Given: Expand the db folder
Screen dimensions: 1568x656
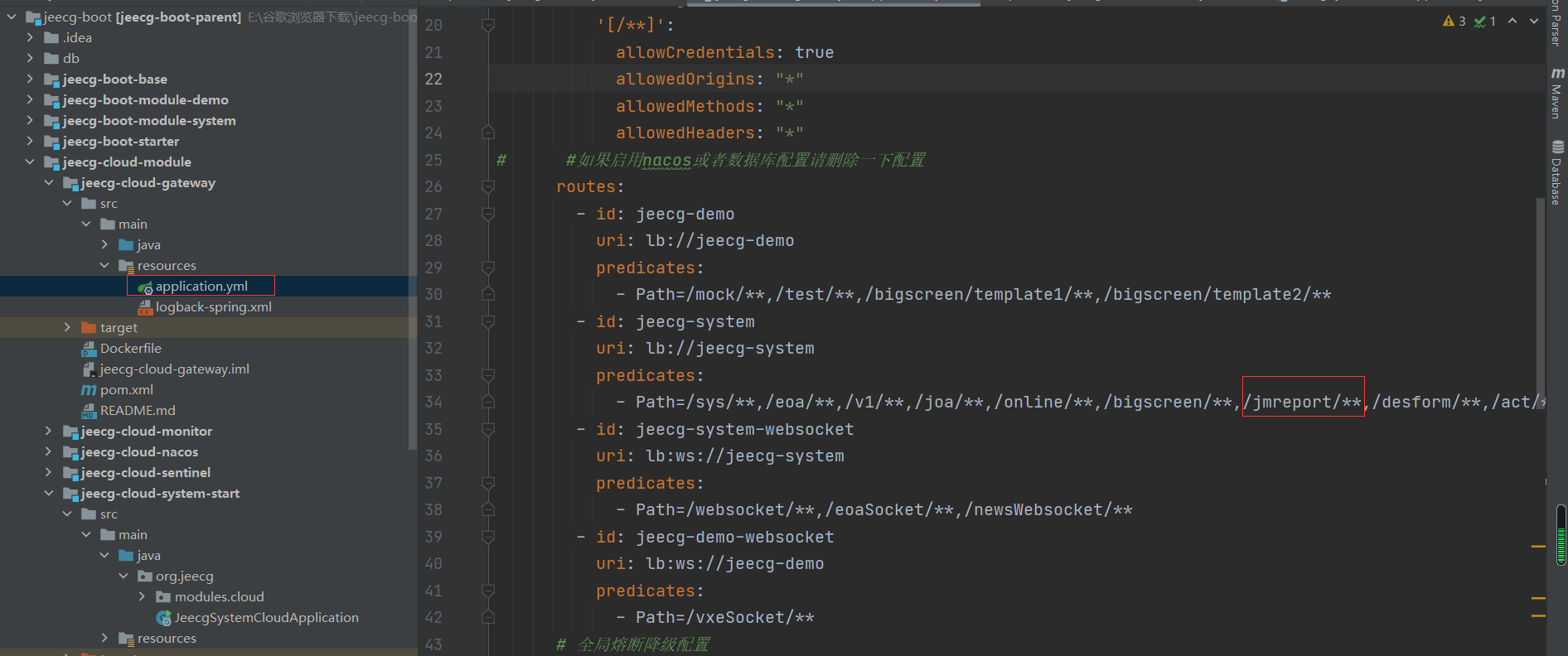Looking at the screenshot, I should [x=30, y=58].
